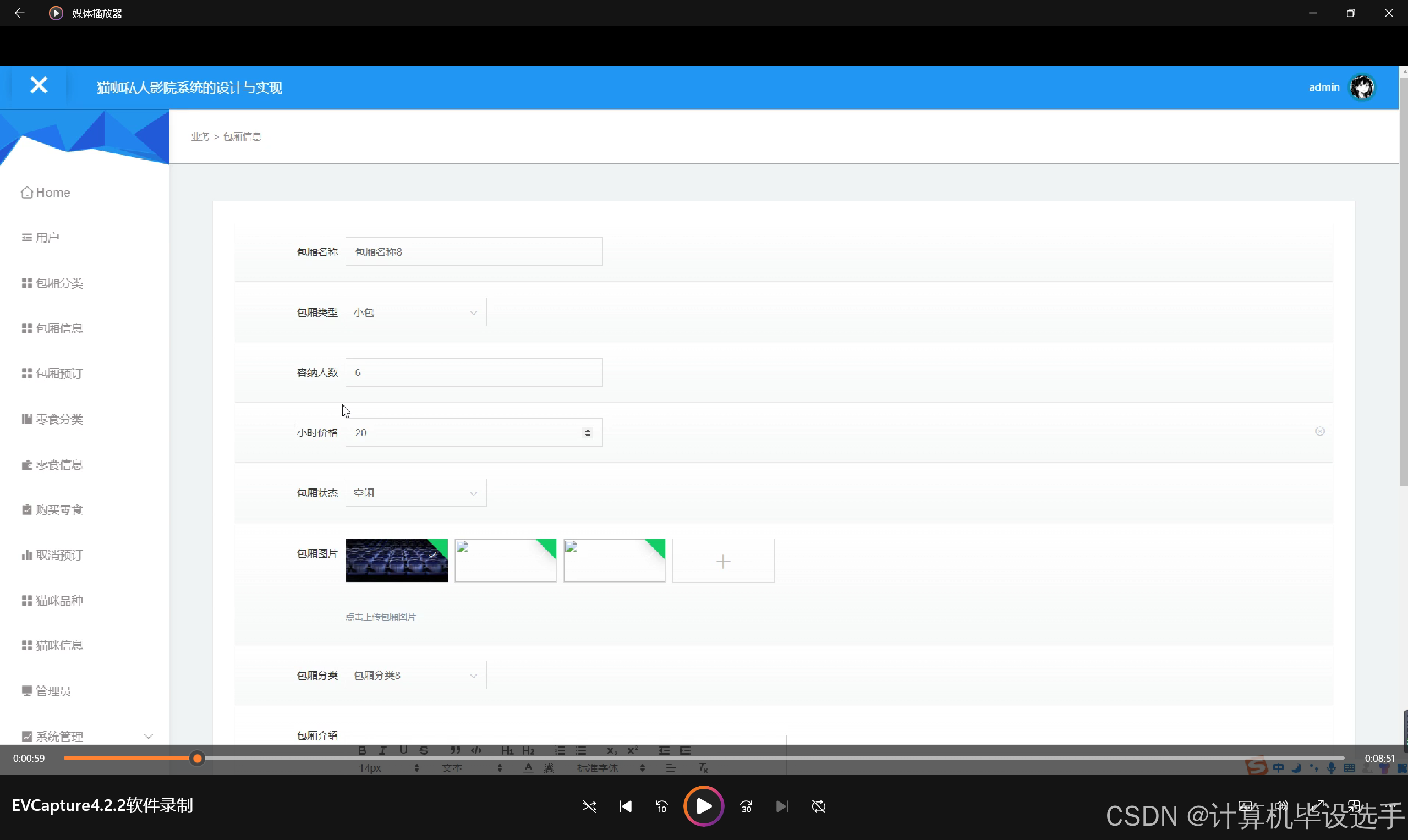
Task: Open 零食信息 in the sidebar
Action: coord(53,465)
